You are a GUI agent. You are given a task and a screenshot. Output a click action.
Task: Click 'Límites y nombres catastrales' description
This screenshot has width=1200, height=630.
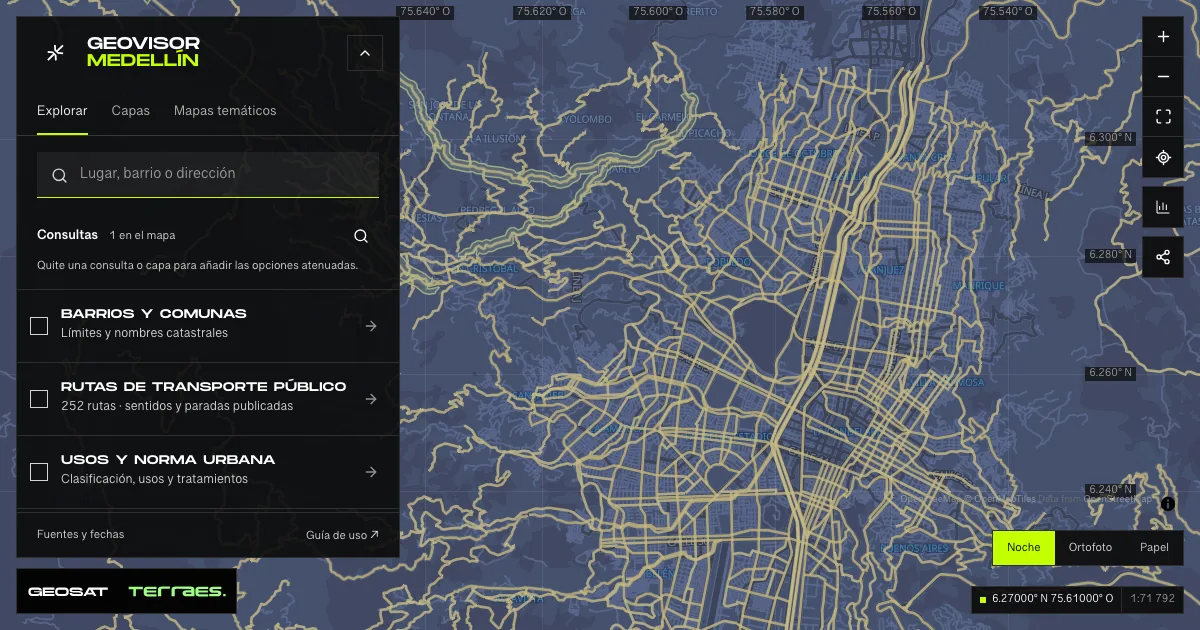click(x=144, y=333)
